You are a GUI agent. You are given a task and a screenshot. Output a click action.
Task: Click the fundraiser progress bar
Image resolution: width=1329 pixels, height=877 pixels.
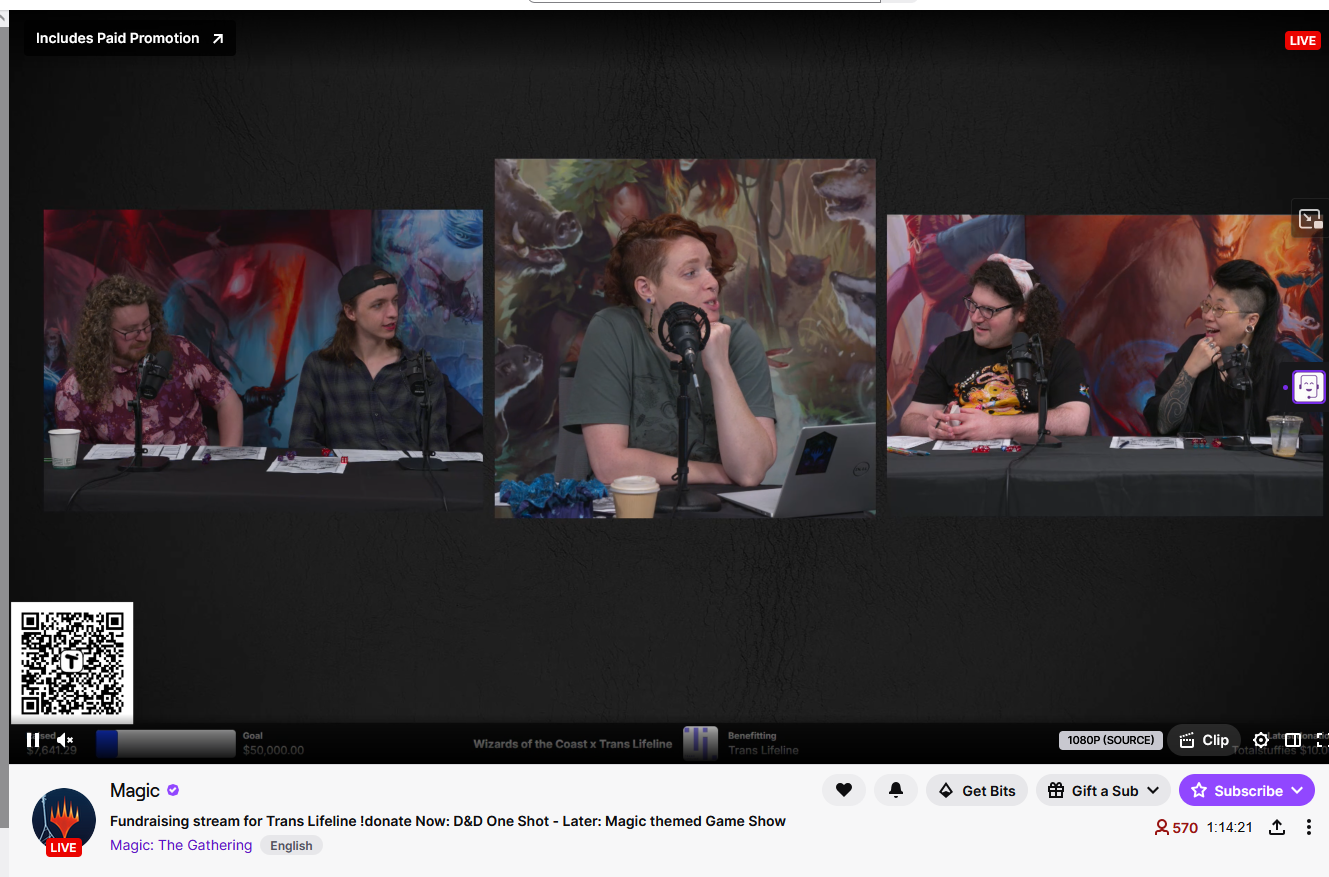click(x=166, y=743)
